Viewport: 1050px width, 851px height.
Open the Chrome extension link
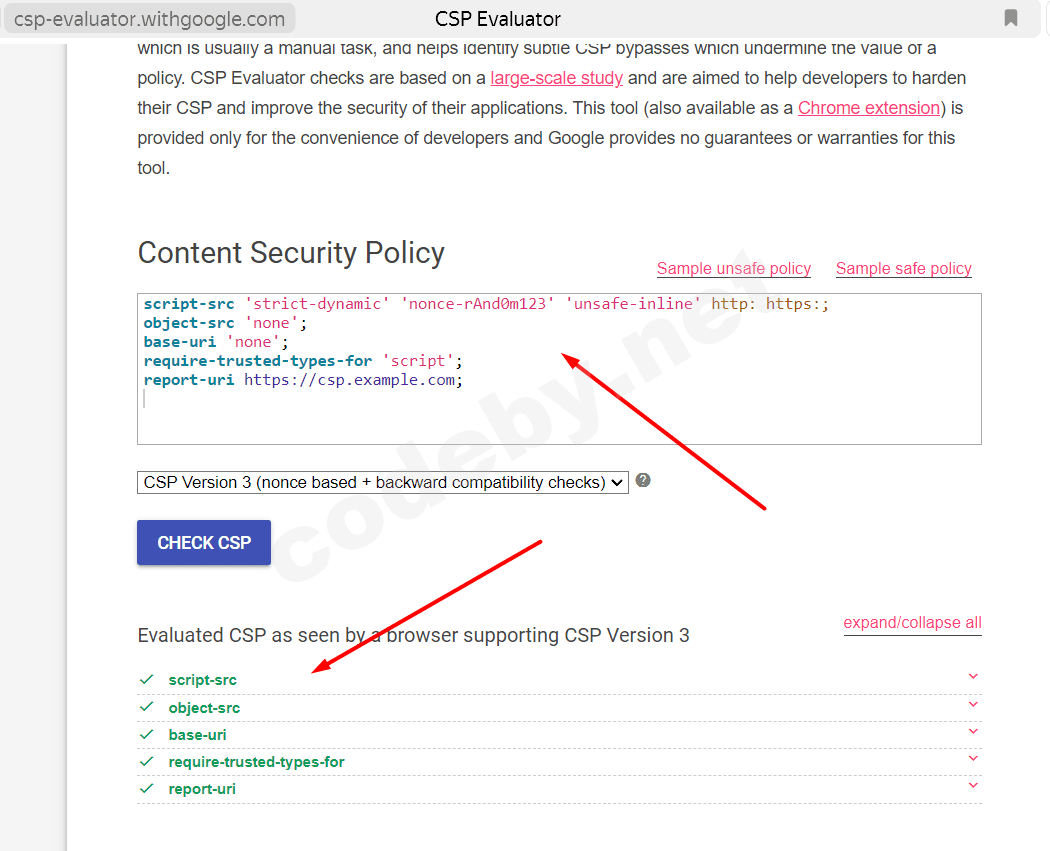(869, 108)
